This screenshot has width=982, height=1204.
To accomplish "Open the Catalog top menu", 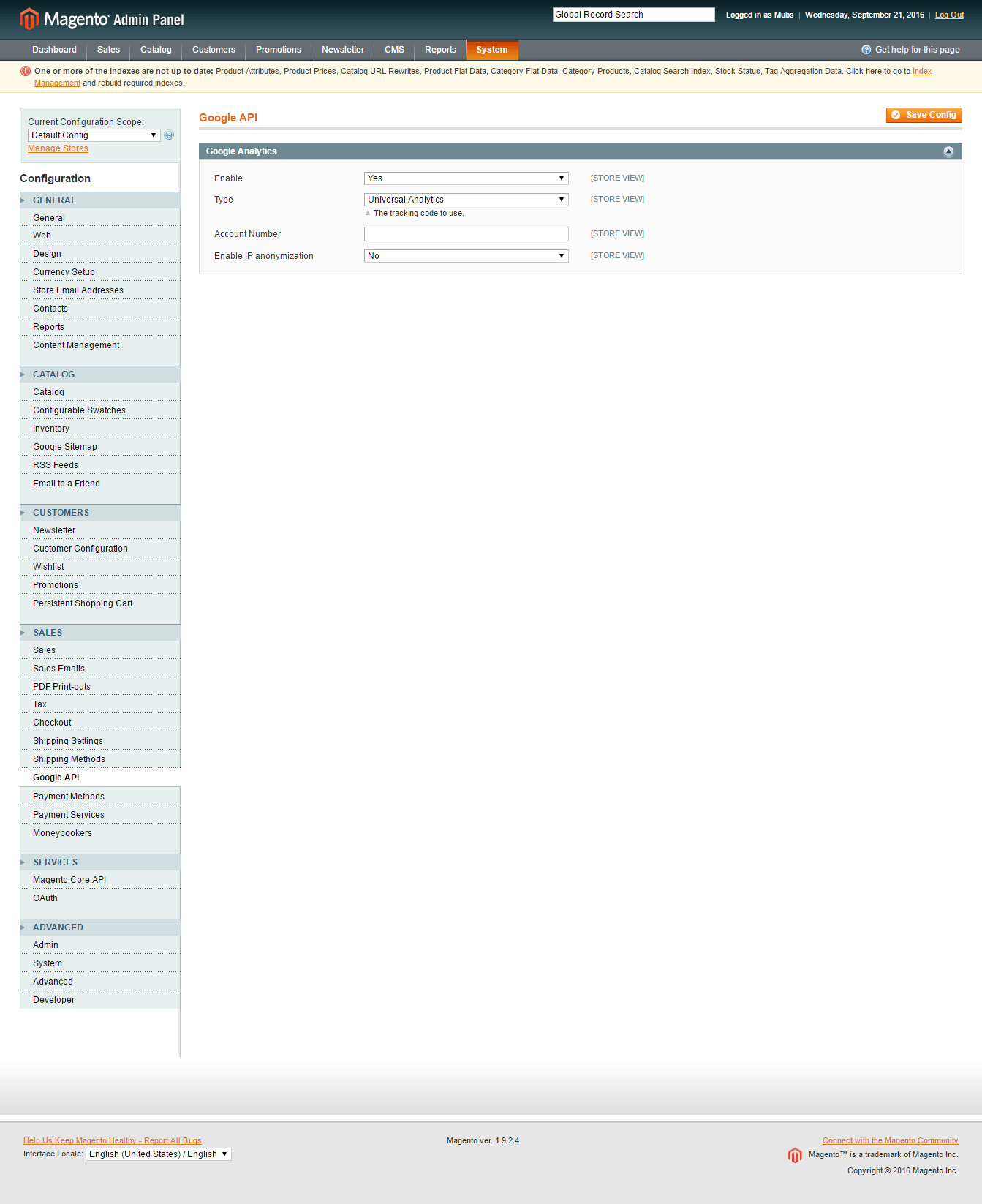I will point(156,50).
